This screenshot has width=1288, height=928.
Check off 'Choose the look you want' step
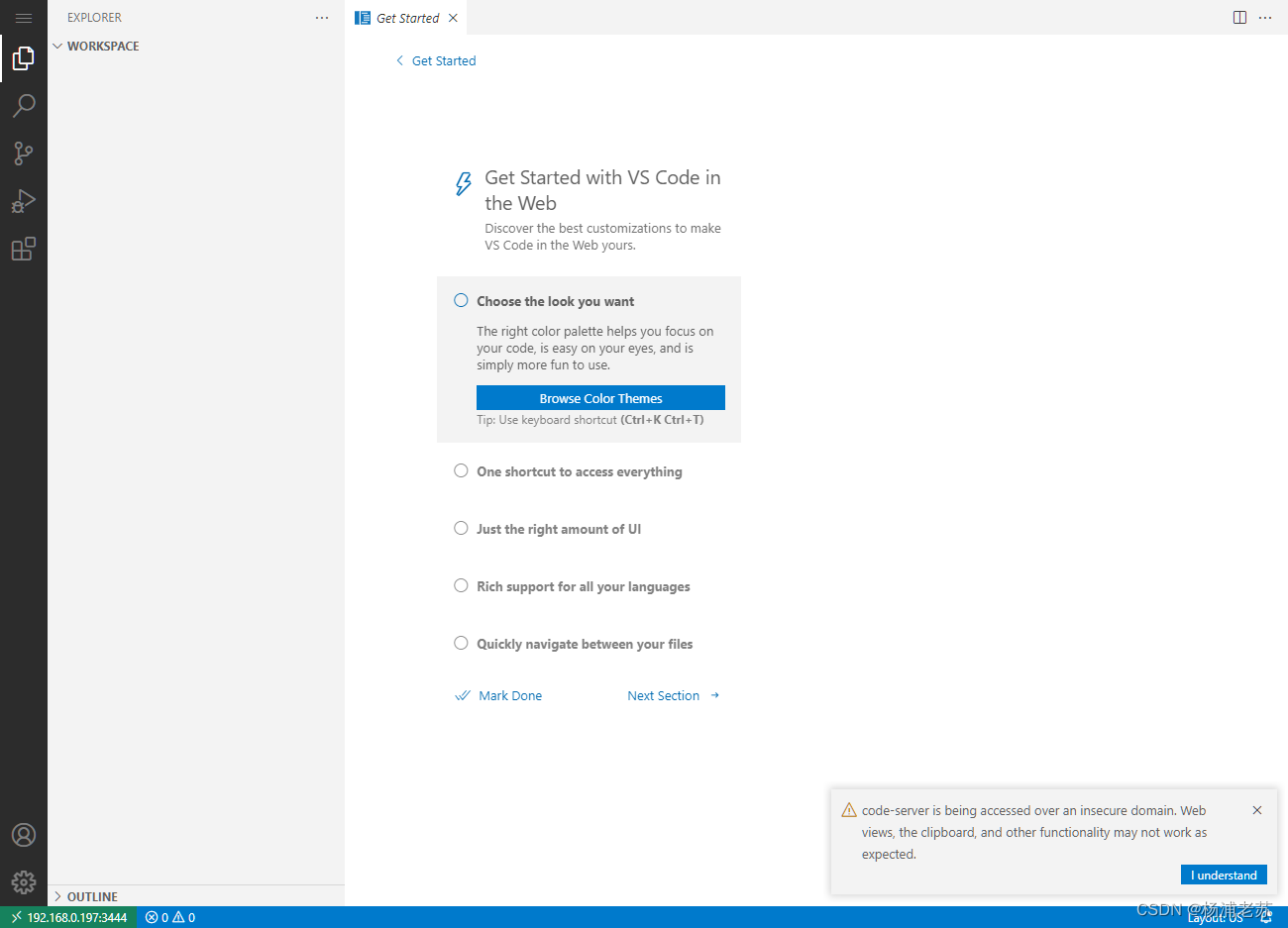point(461,300)
